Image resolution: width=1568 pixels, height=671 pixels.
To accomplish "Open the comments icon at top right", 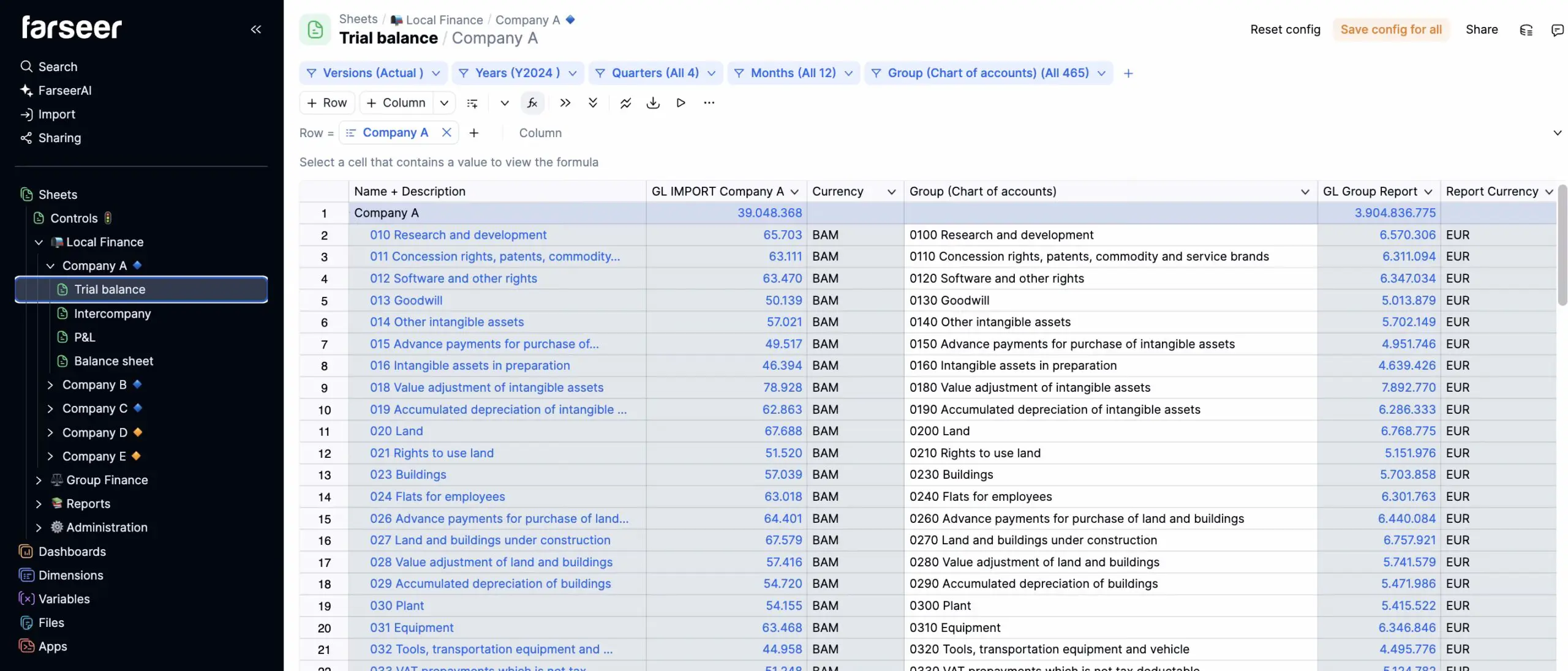I will click(x=1557, y=30).
